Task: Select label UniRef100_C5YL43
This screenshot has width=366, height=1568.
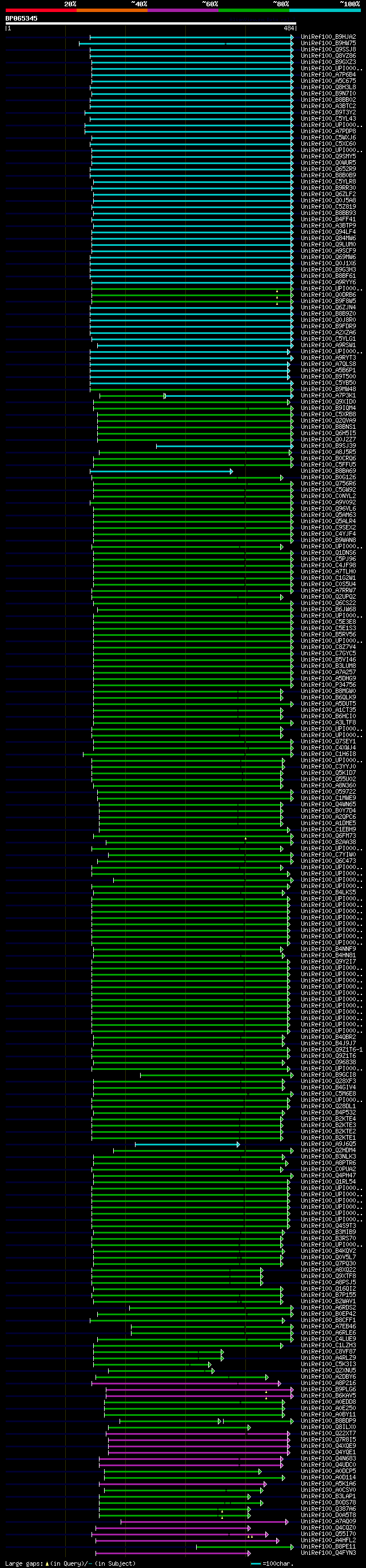Action: pos(328,119)
